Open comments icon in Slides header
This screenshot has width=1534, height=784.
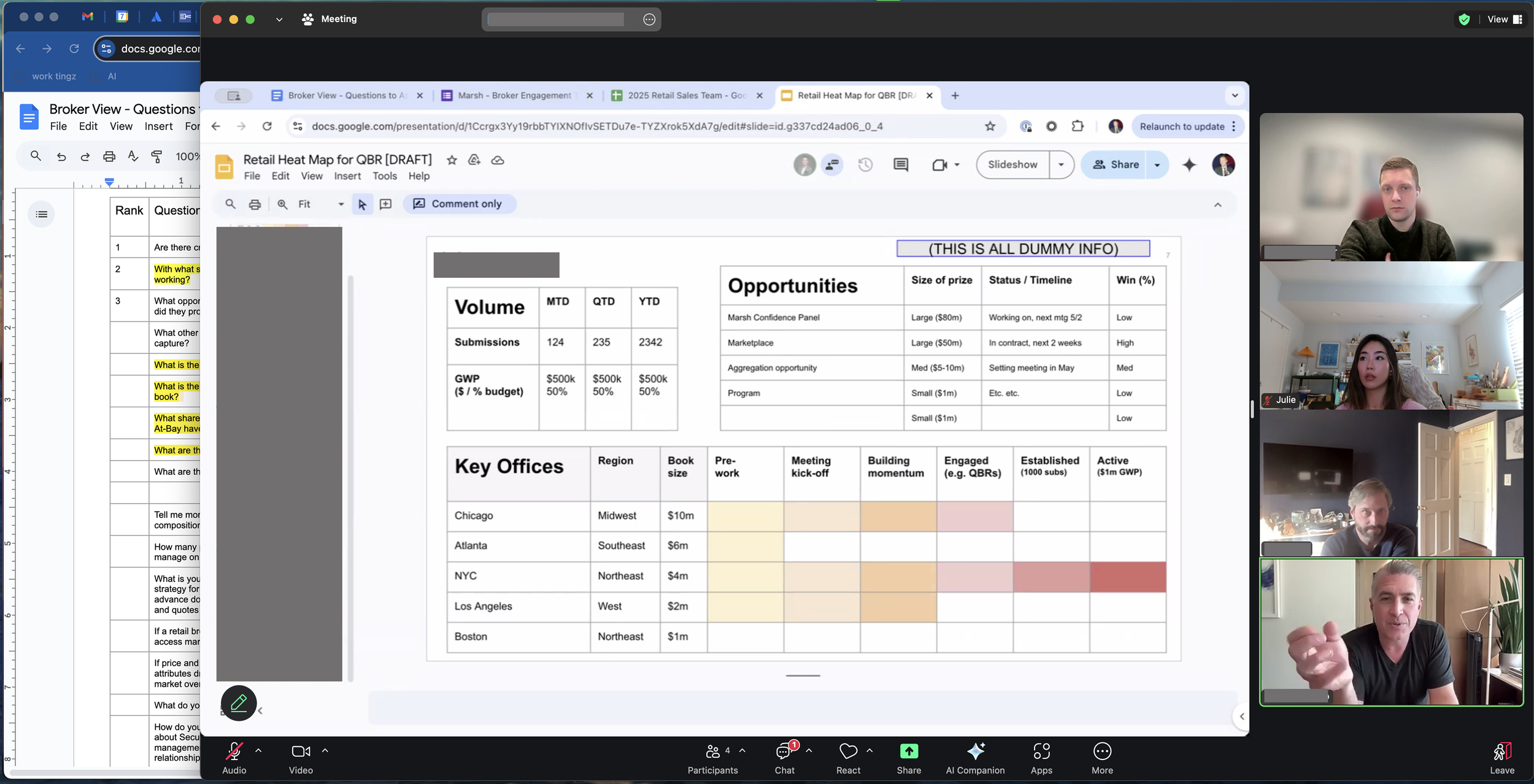900,164
